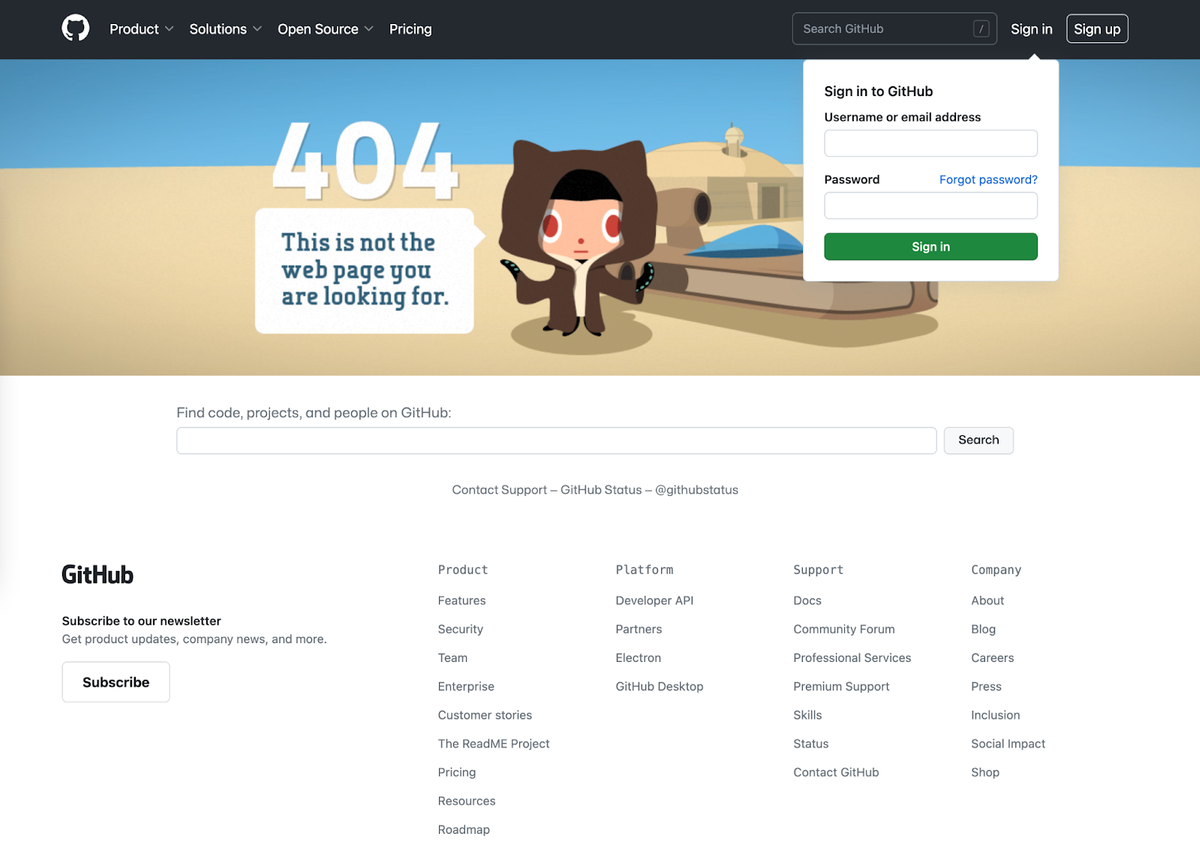The image size is (1200, 842).
Task: Open Features link in Product footer column
Action: pos(462,601)
